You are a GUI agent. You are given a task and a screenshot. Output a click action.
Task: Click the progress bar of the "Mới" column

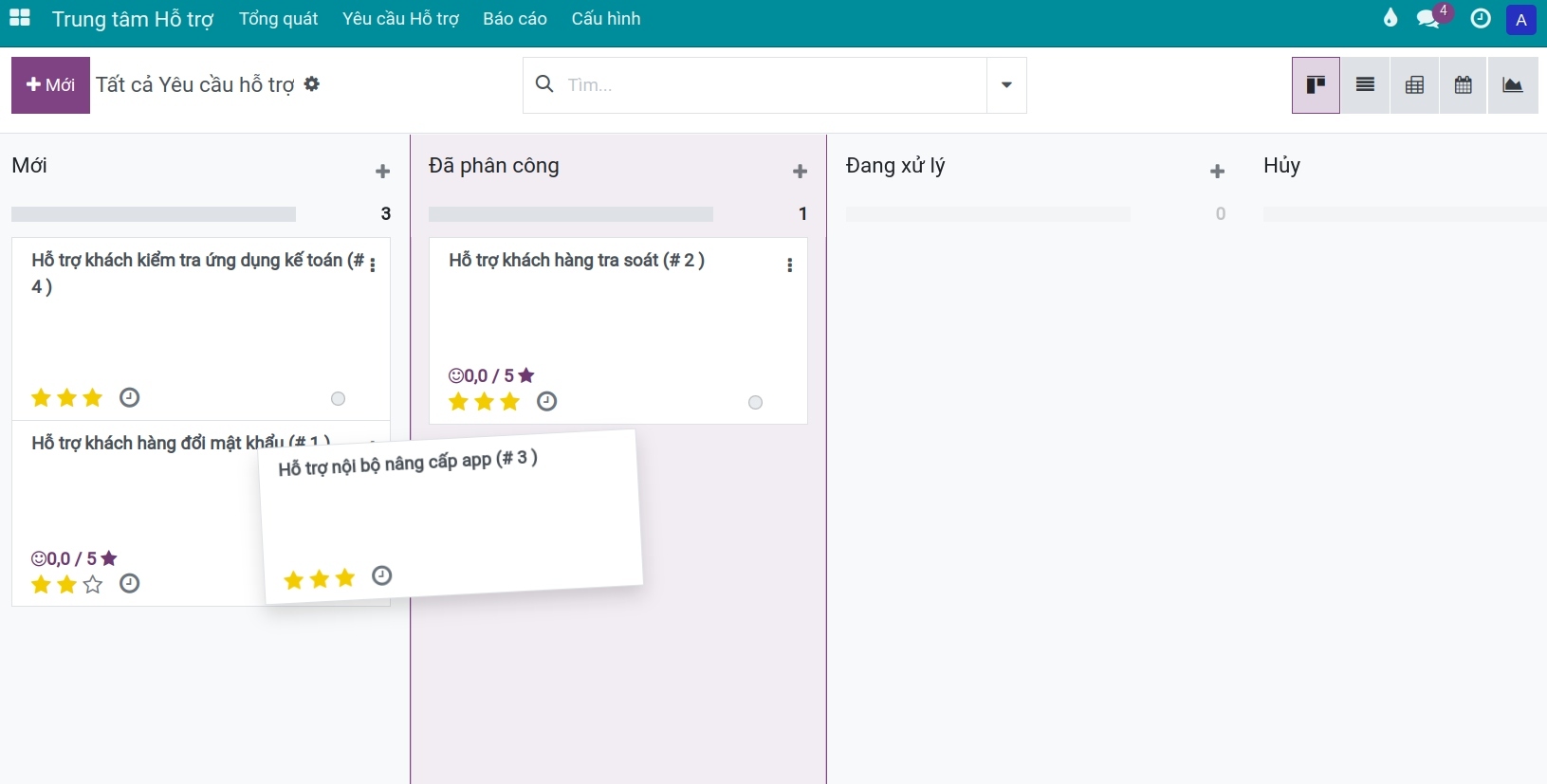(154, 214)
